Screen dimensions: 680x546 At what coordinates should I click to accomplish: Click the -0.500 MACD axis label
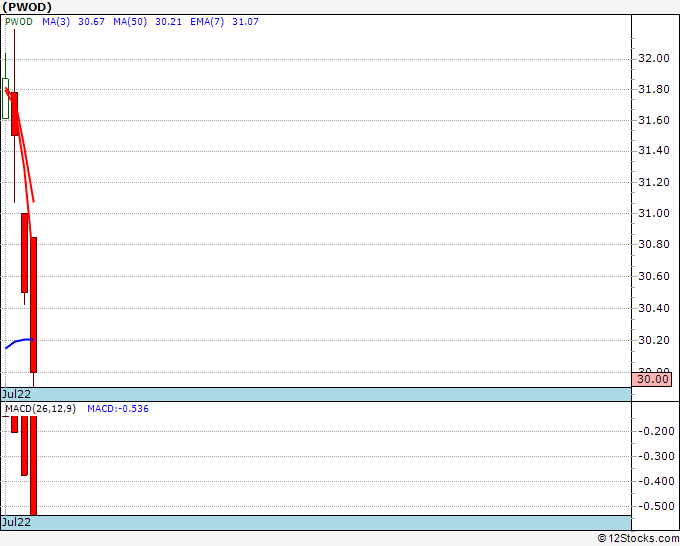[x=656, y=507]
